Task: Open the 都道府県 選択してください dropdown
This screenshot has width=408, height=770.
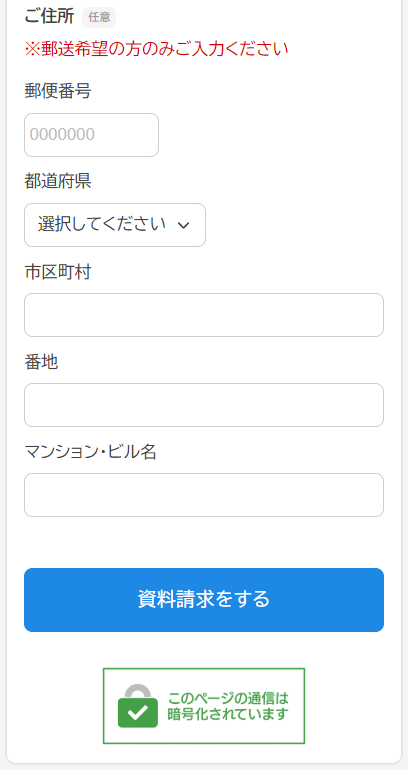Action: pyautogui.click(x=115, y=225)
